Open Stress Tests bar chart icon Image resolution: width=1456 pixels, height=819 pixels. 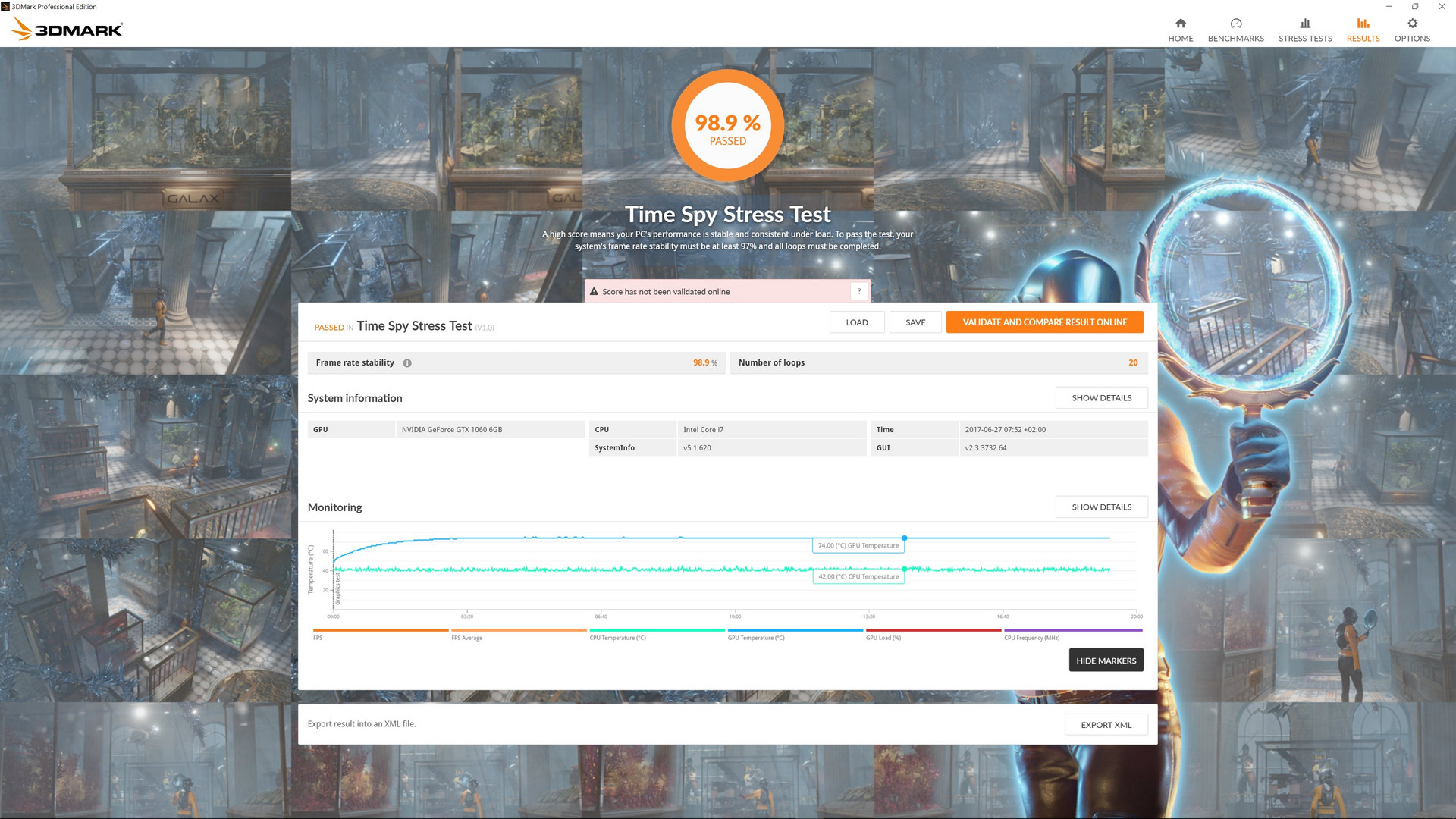[1304, 24]
